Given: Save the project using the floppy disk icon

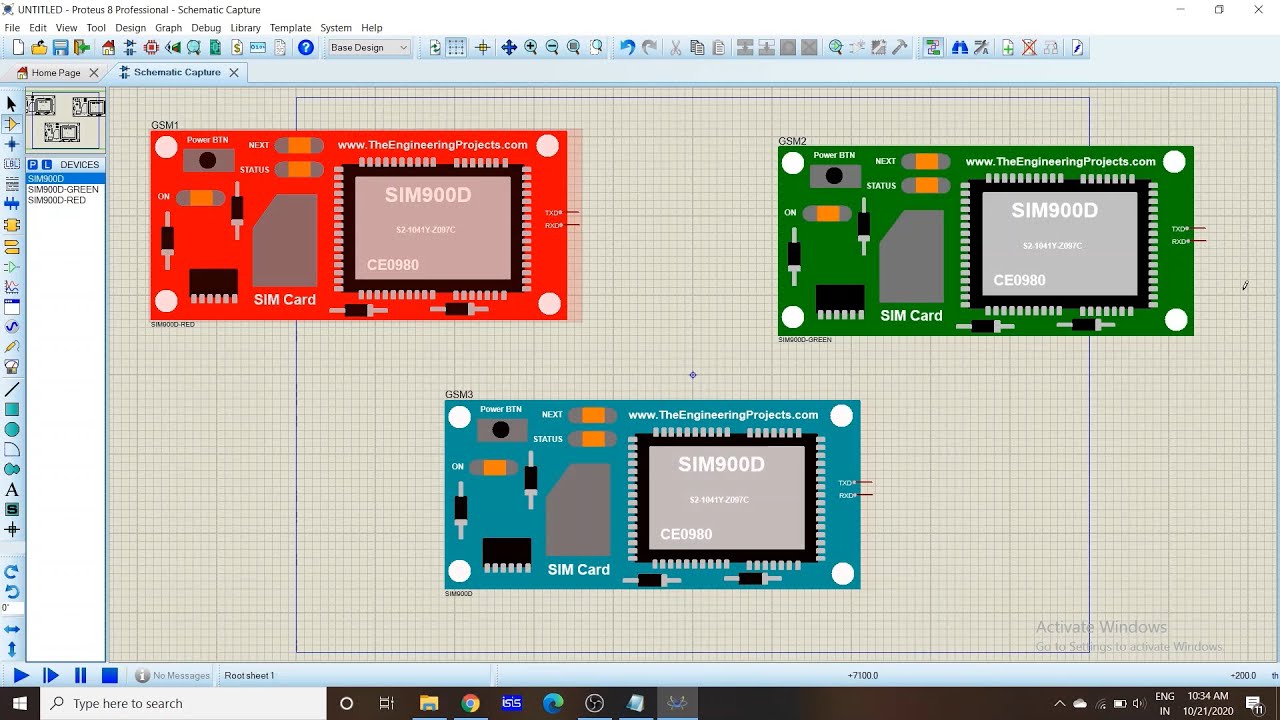Looking at the screenshot, I should (x=60, y=48).
